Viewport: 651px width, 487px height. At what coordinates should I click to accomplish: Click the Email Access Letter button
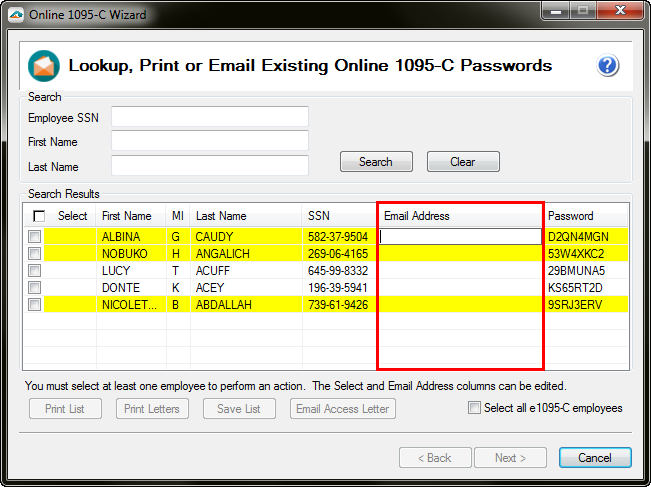pyautogui.click(x=343, y=409)
